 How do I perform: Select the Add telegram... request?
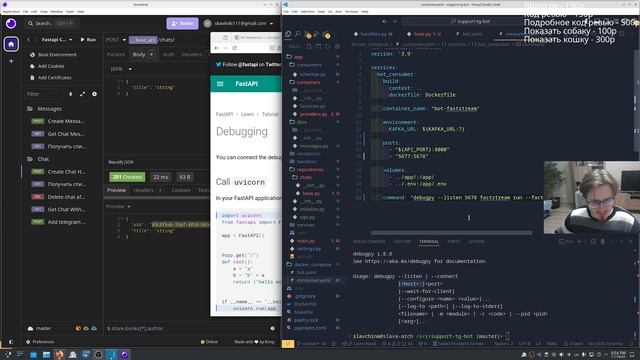click(x=59, y=222)
